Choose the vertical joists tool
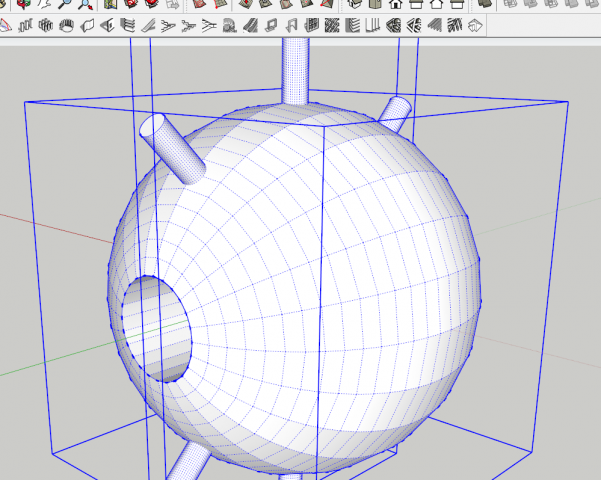The height and width of the screenshot is (480, 601). (x=373, y=26)
